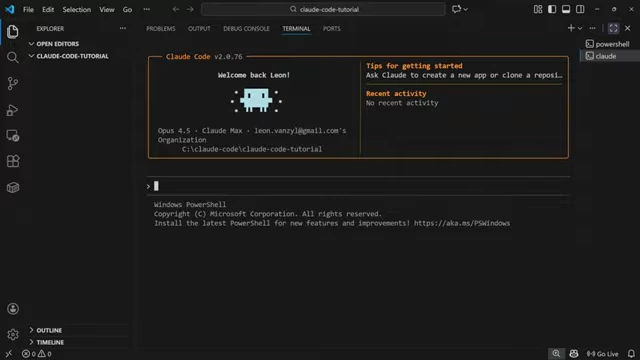This screenshot has height=360, width=640.
Task: Click the C:\claude-code\claude-code-tutorial path text
Action: (x=252, y=149)
